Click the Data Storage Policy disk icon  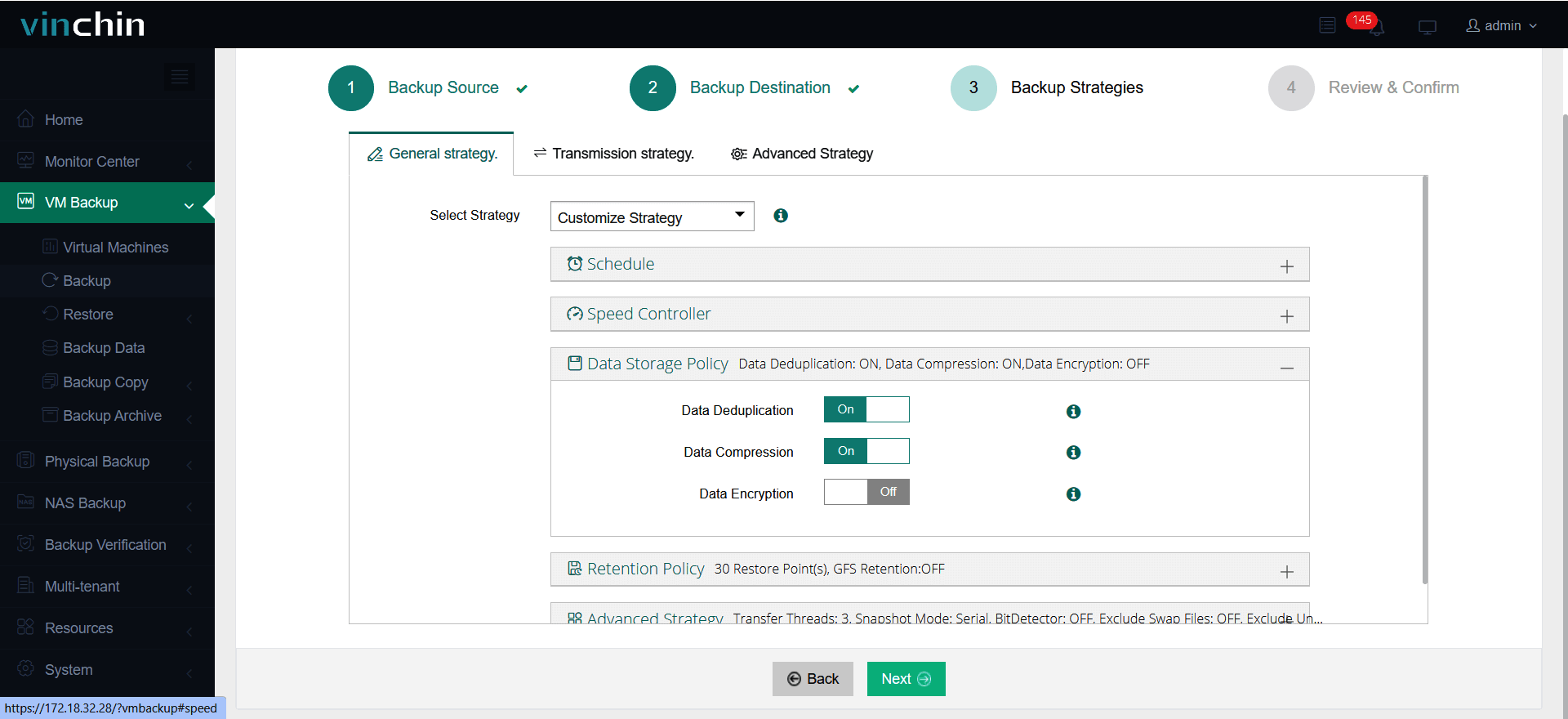click(x=575, y=364)
